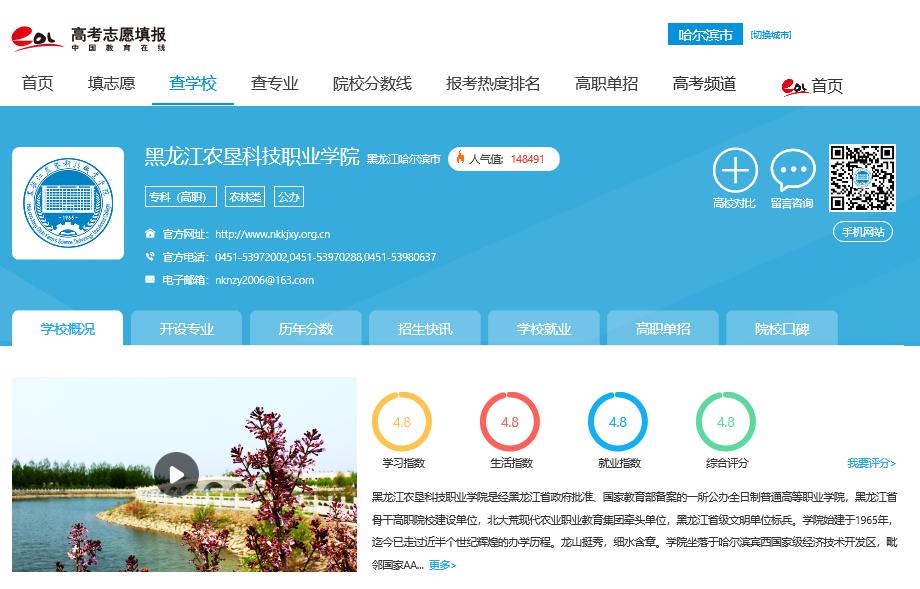This screenshot has height=589, width=920.
Task: Click the flame icon beside 人气值
Action: [x=461, y=158]
